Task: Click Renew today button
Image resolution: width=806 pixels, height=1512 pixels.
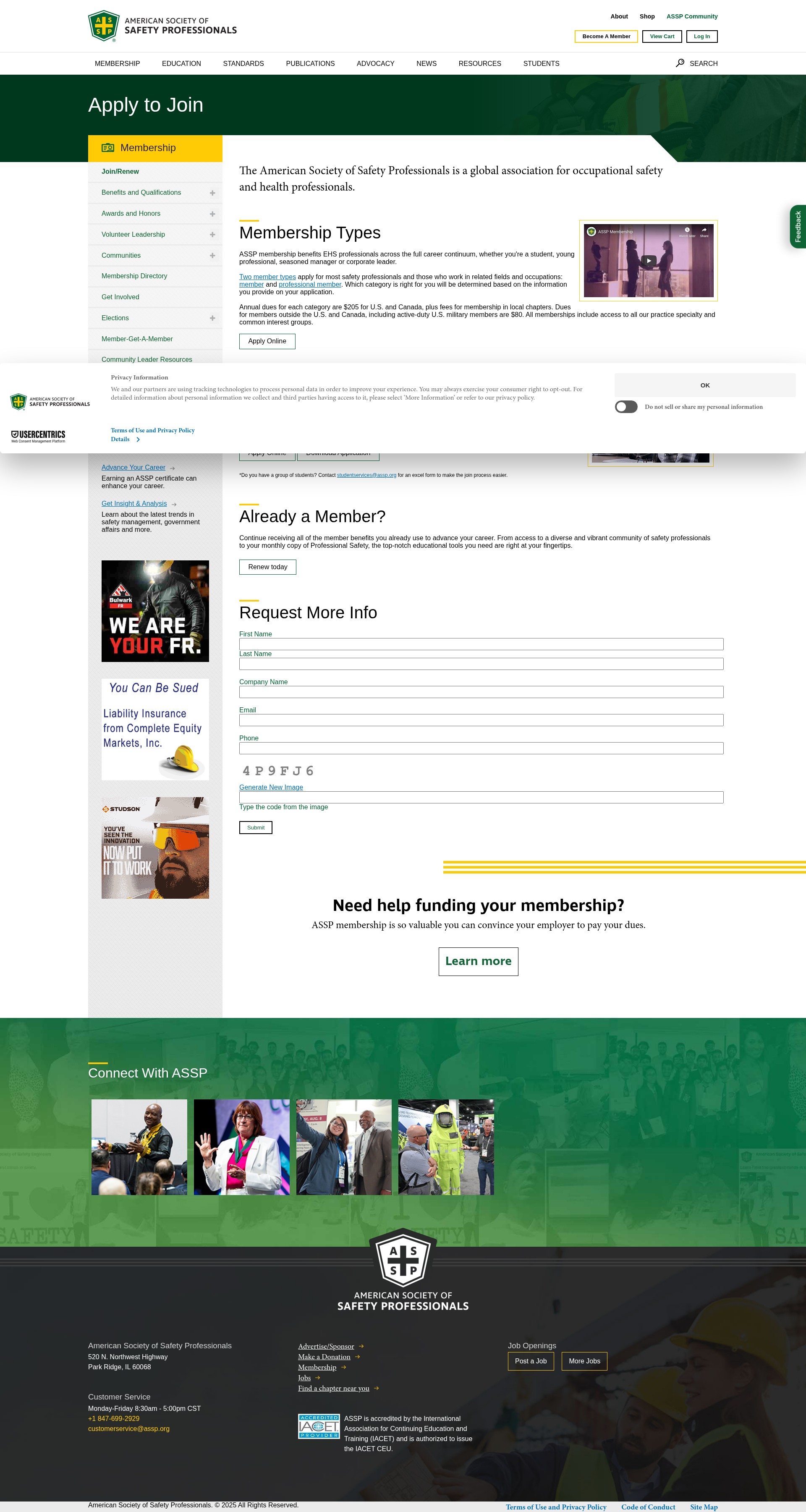Action: point(268,567)
